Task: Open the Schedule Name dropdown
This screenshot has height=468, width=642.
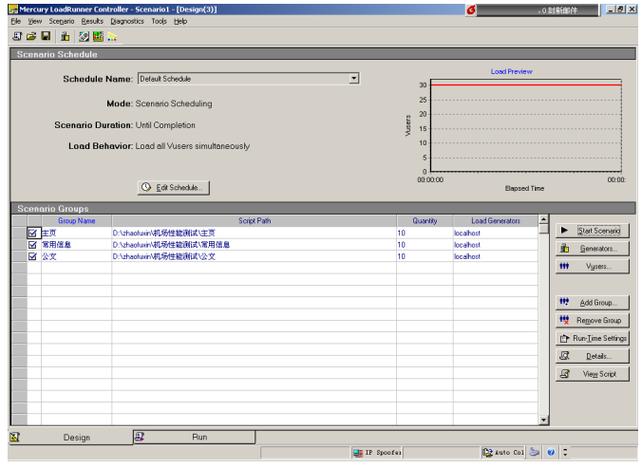Action: (x=354, y=78)
